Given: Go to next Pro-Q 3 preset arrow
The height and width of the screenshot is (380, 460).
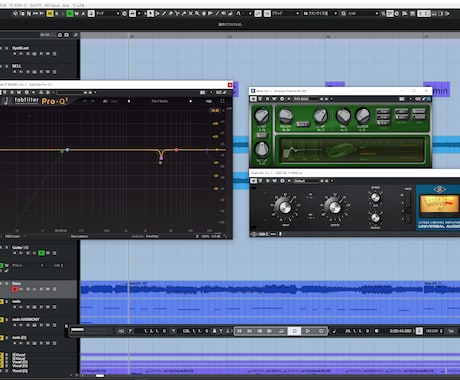Looking at the screenshot, I should tap(191, 101).
